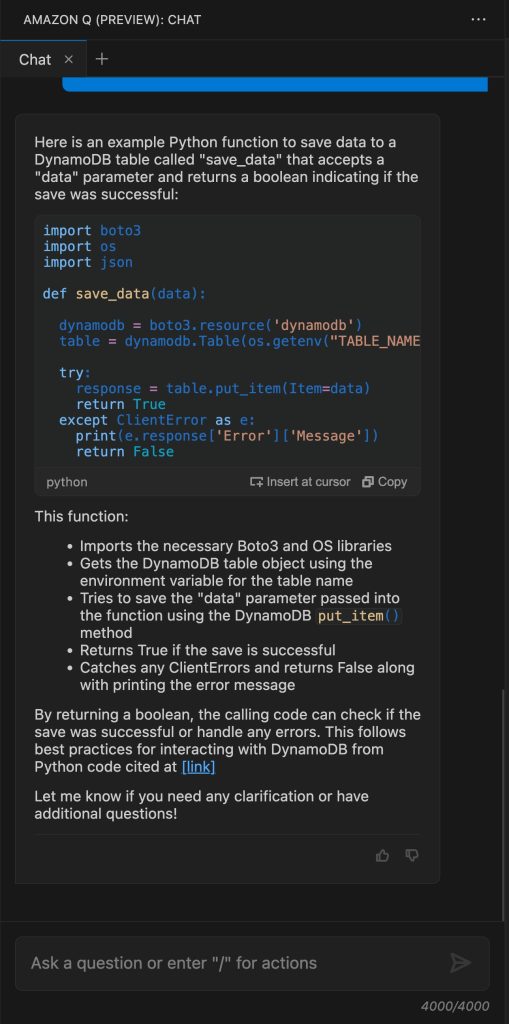Open the cited [link]
This screenshot has height=1024, width=509.
click(198, 767)
